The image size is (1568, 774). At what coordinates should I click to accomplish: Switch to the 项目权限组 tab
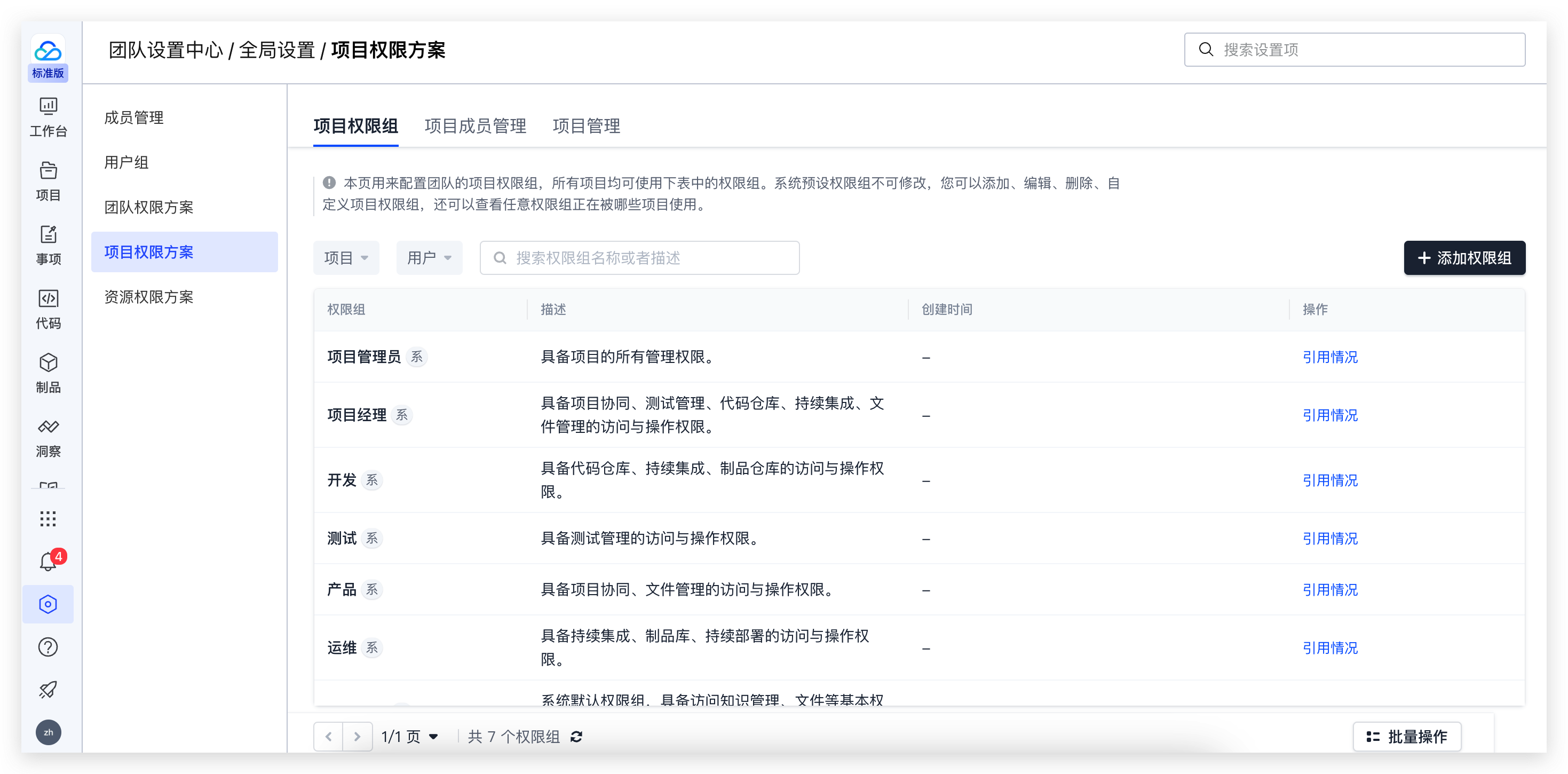click(x=355, y=126)
